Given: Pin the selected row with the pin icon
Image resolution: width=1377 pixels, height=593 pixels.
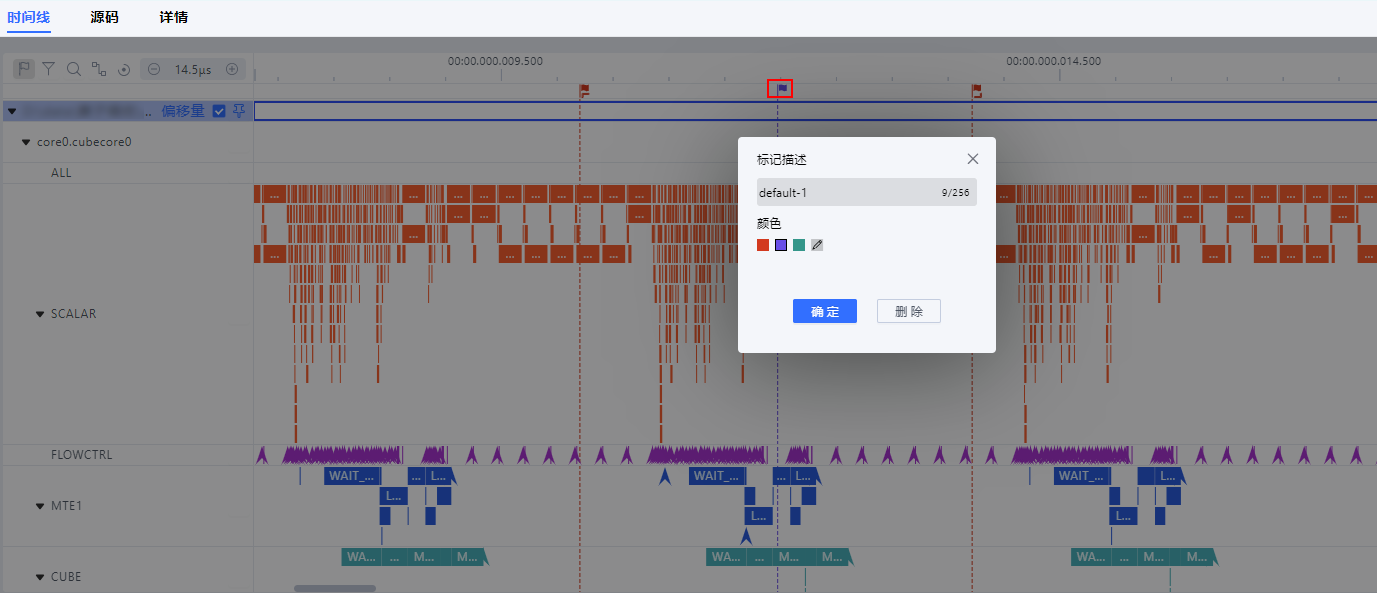Looking at the screenshot, I should pos(238,111).
